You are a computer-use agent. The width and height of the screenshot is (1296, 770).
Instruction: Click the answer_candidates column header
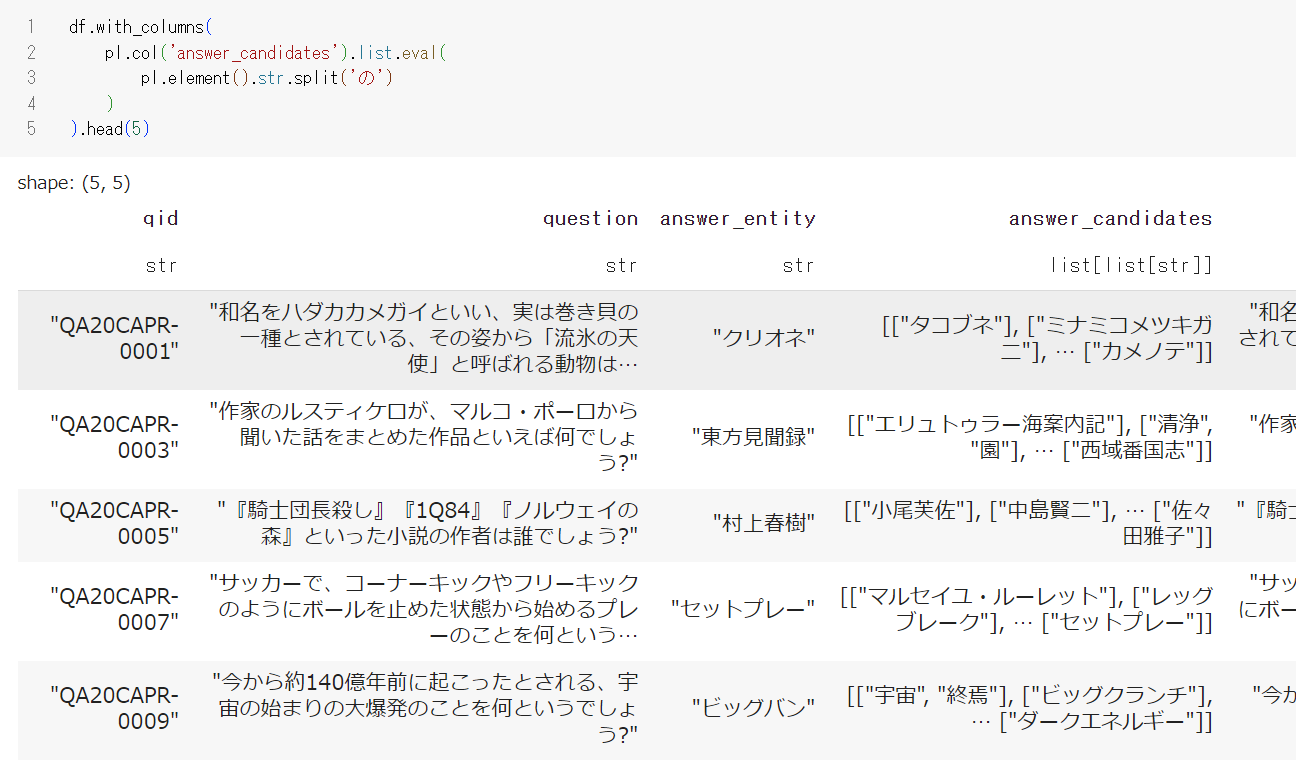click(1110, 217)
